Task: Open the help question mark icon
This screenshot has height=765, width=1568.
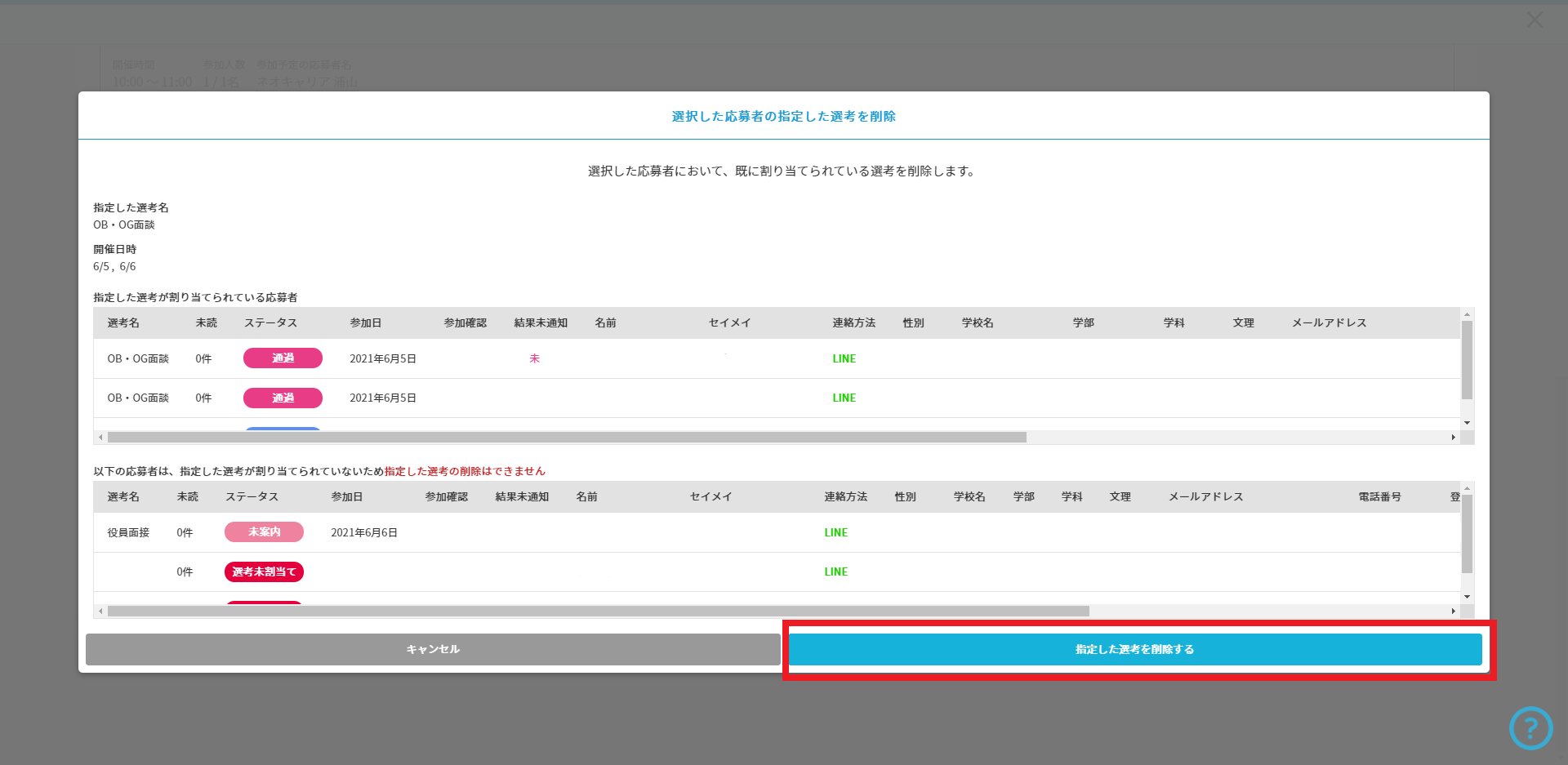Action: [x=1530, y=727]
